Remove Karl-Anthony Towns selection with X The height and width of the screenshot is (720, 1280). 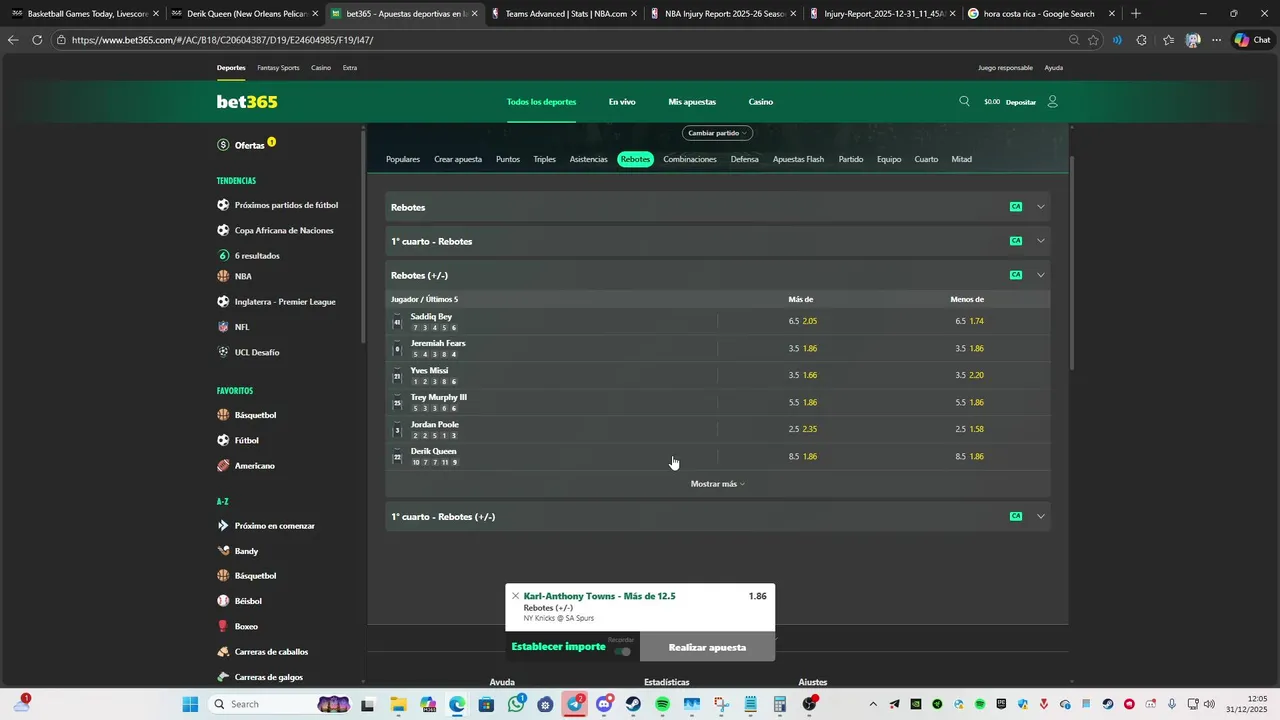[515, 596]
